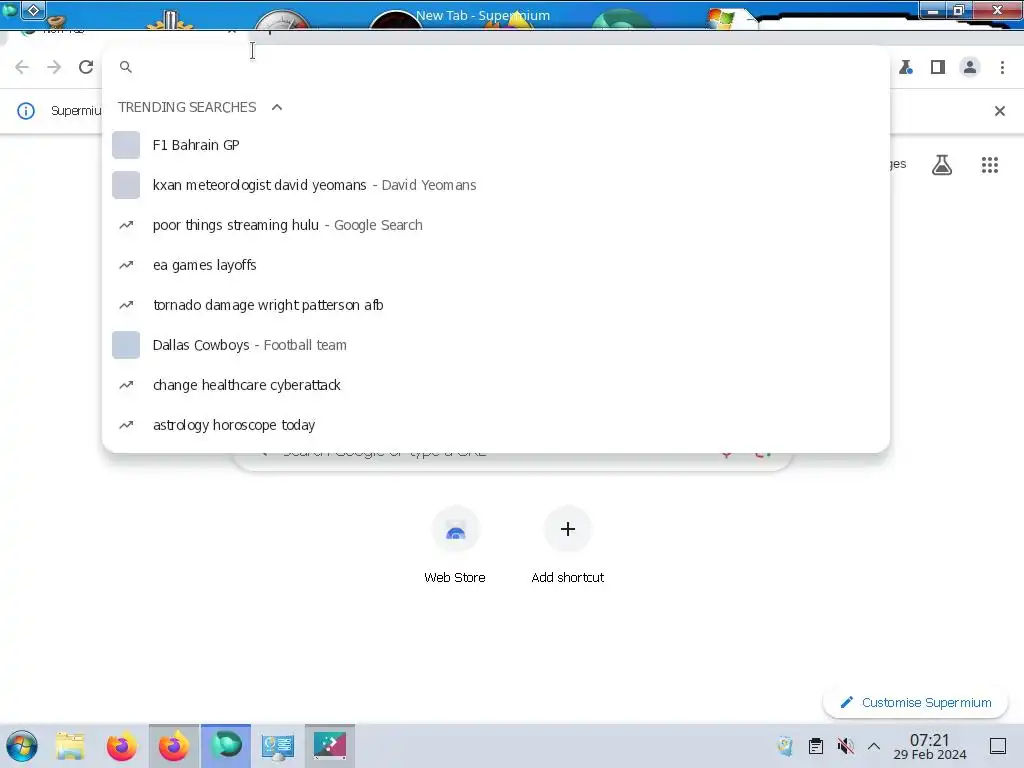Select tornado damage wright patterson afb
This screenshot has height=768, width=1024.
coord(496,305)
